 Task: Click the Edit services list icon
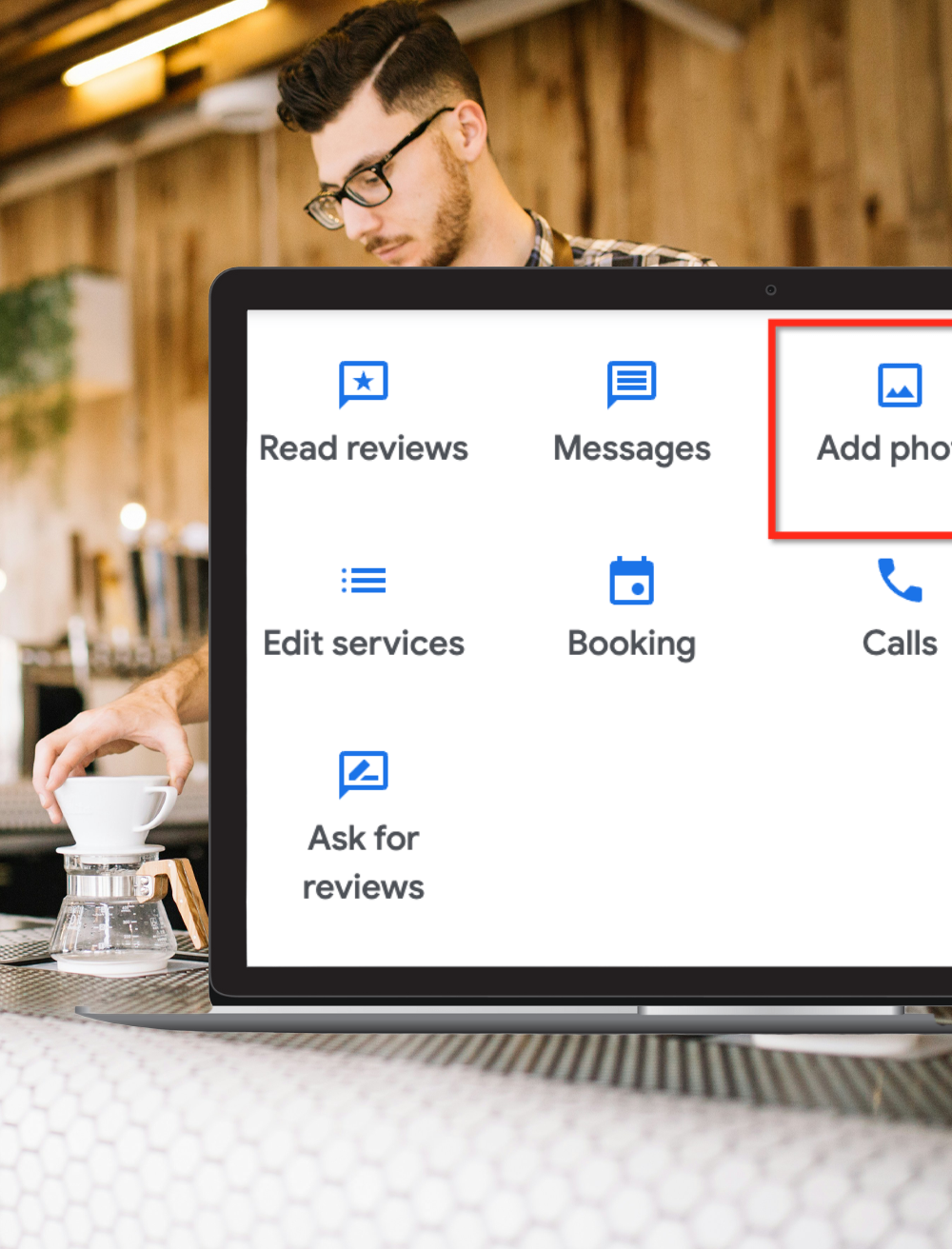(x=363, y=580)
